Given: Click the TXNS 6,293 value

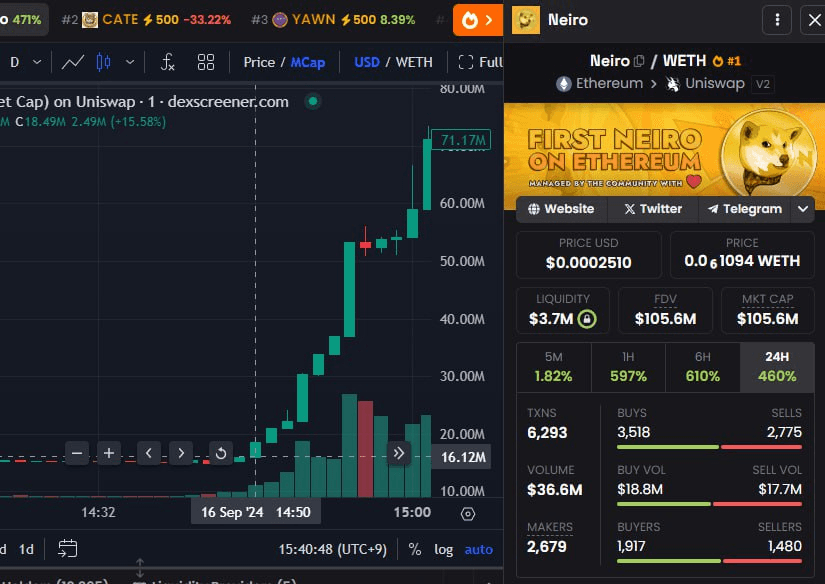Looking at the screenshot, I should 547,433.
